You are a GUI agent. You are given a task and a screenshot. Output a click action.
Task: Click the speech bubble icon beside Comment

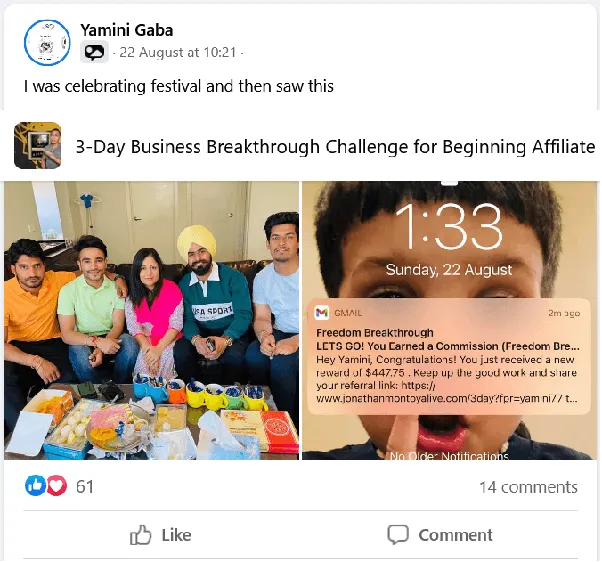pyautogui.click(x=398, y=534)
